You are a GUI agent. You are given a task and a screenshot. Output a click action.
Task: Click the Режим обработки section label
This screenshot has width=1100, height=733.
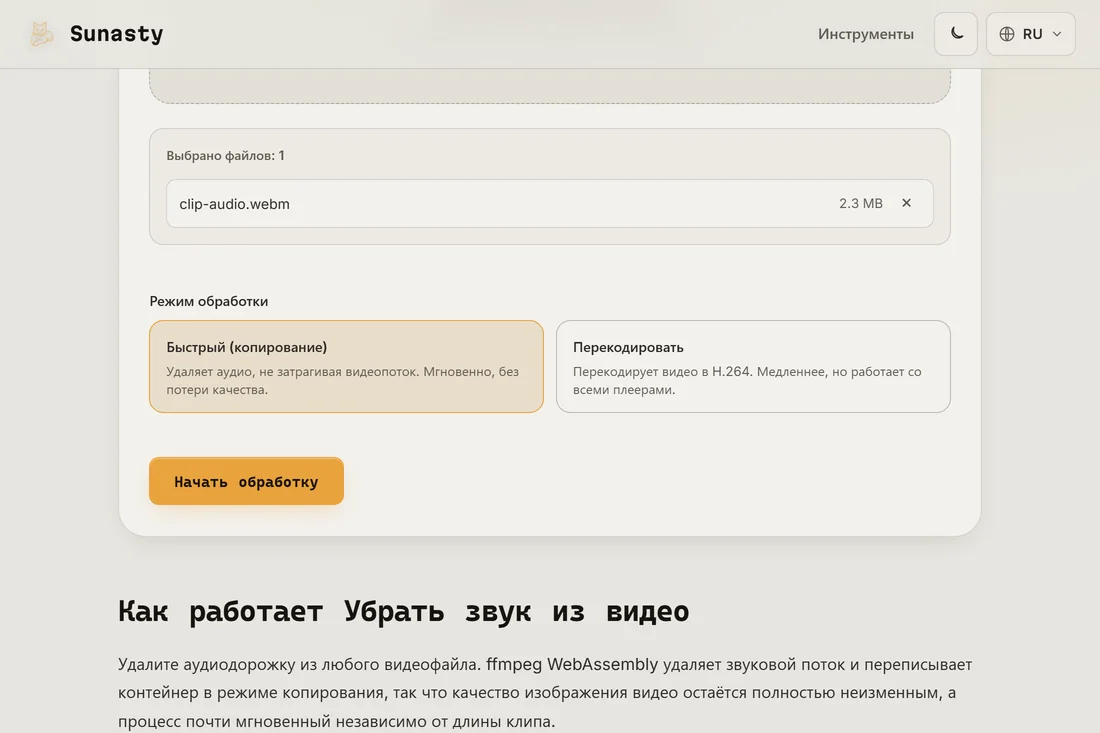(x=208, y=301)
